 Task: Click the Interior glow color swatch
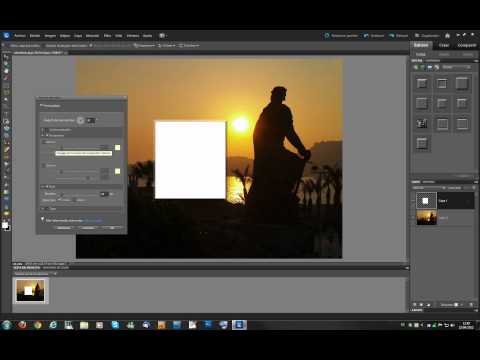(118, 147)
